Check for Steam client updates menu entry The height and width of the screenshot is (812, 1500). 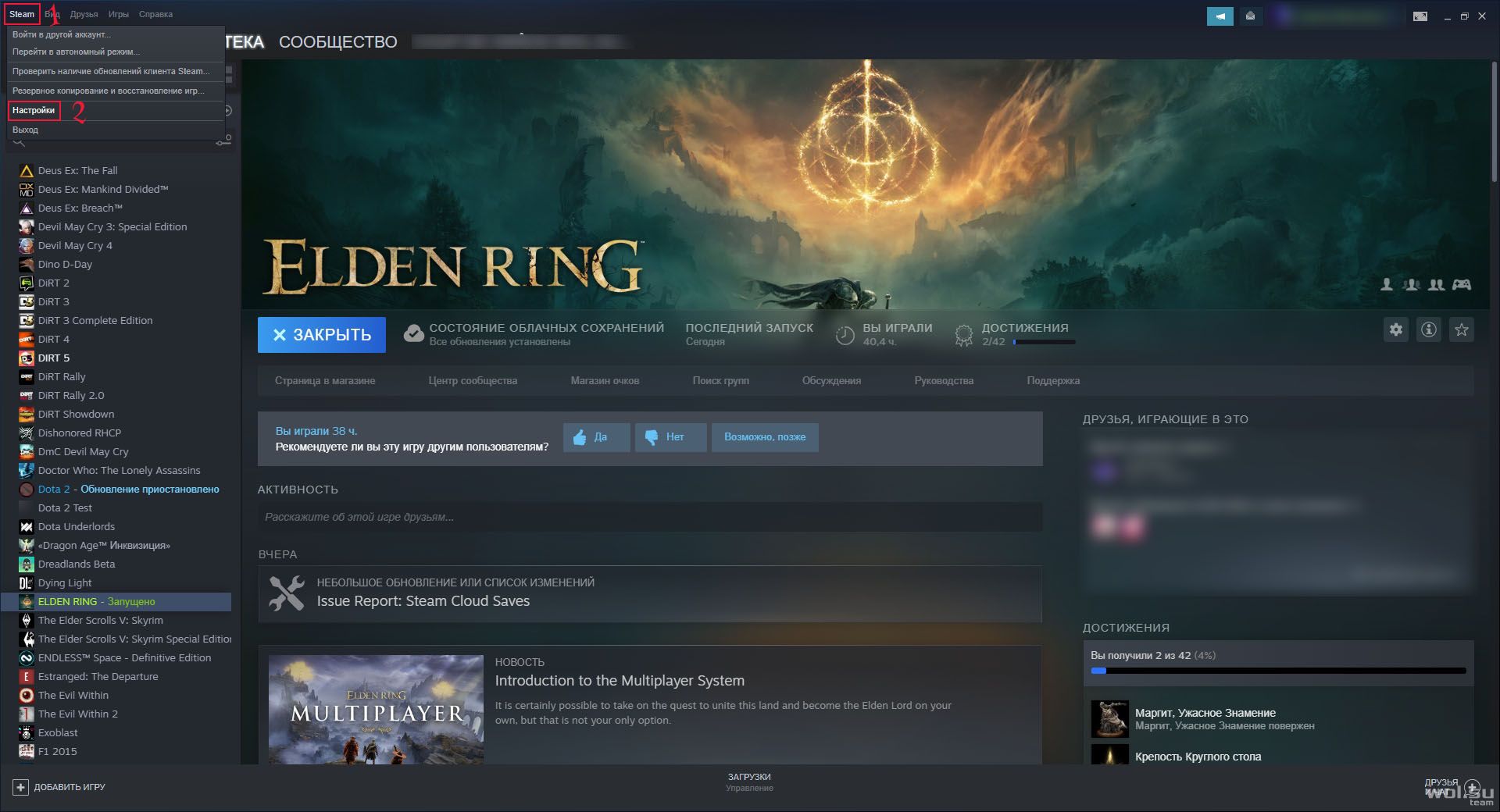[111, 71]
